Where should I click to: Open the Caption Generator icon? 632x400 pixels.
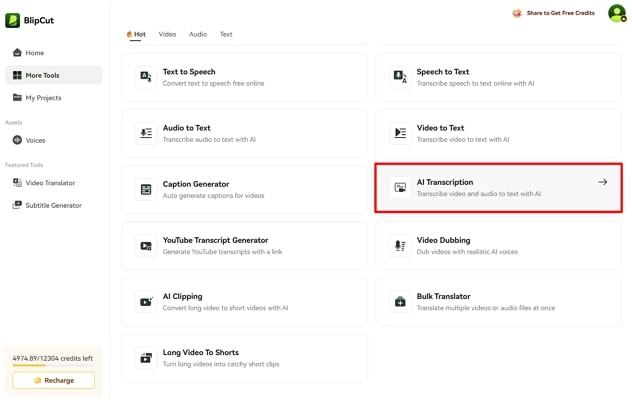pos(146,189)
